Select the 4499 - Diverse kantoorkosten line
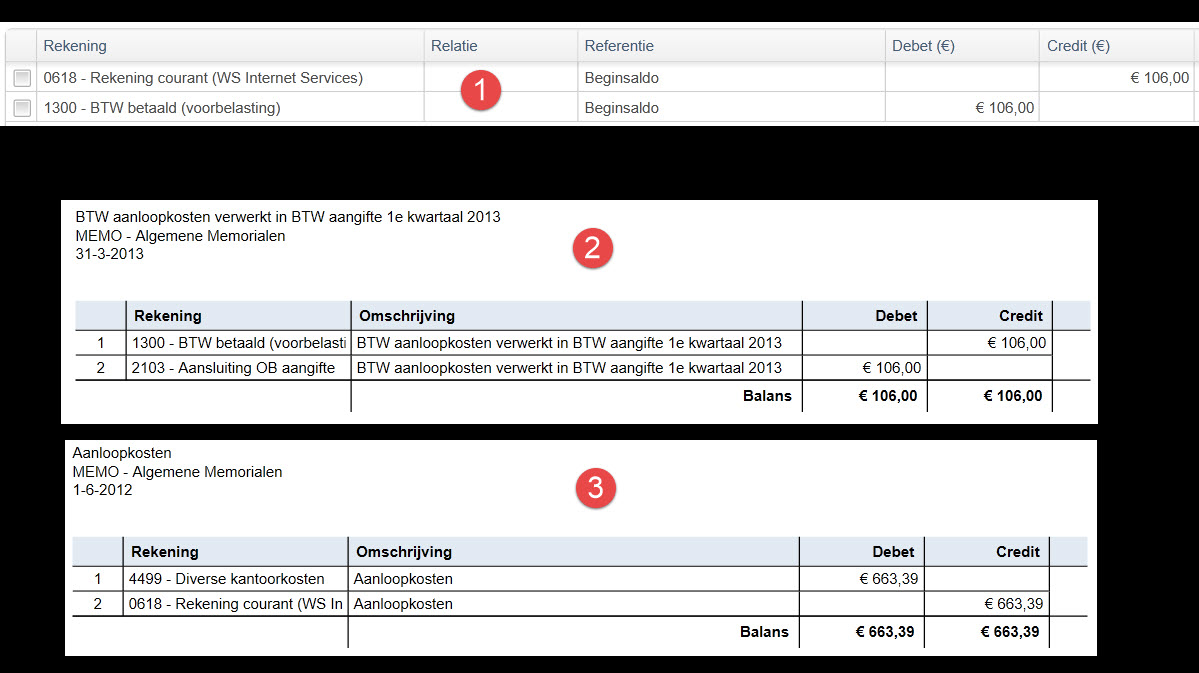 click(226, 579)
